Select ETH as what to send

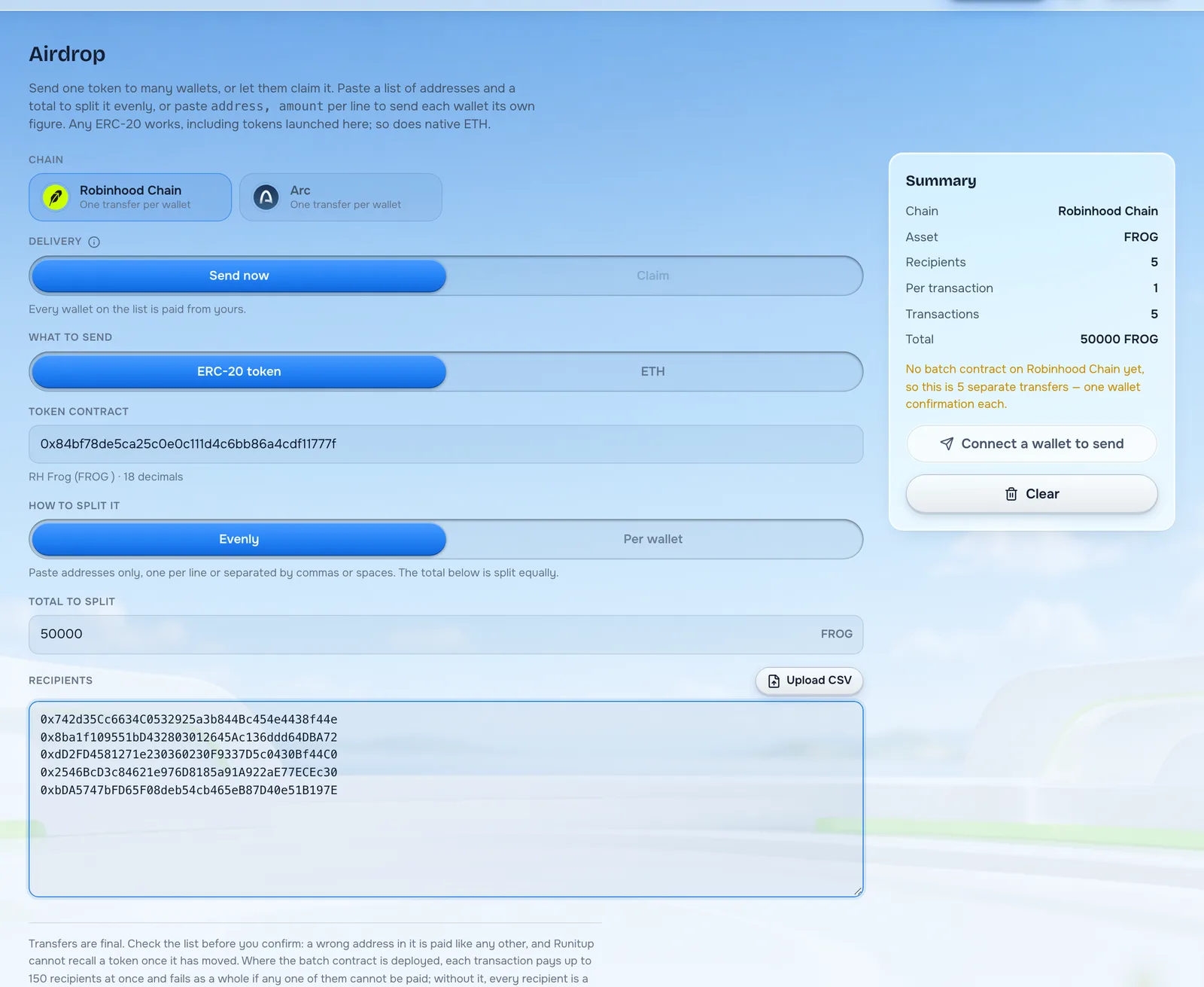coord(653,371)
